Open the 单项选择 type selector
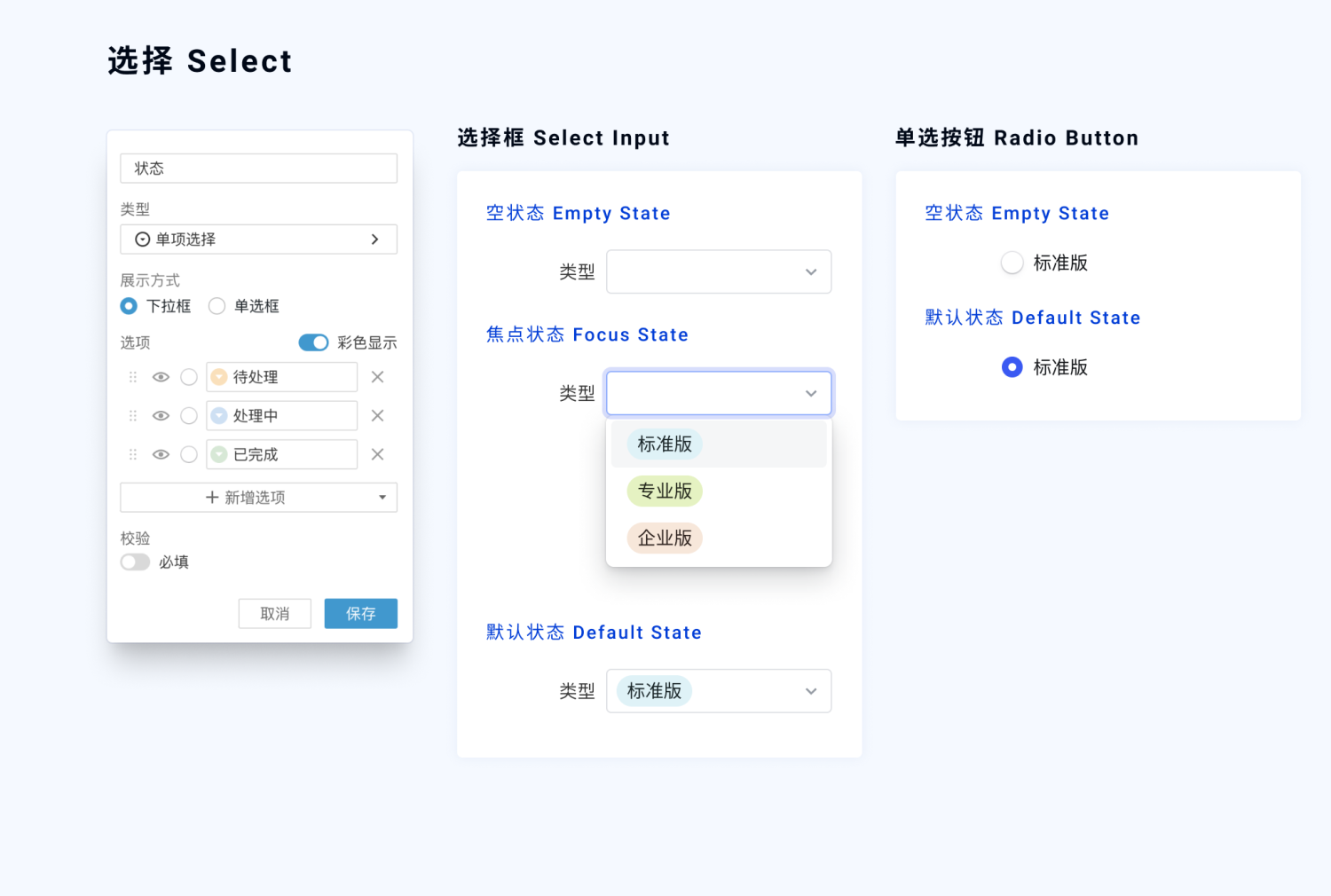 coord(258,240)
